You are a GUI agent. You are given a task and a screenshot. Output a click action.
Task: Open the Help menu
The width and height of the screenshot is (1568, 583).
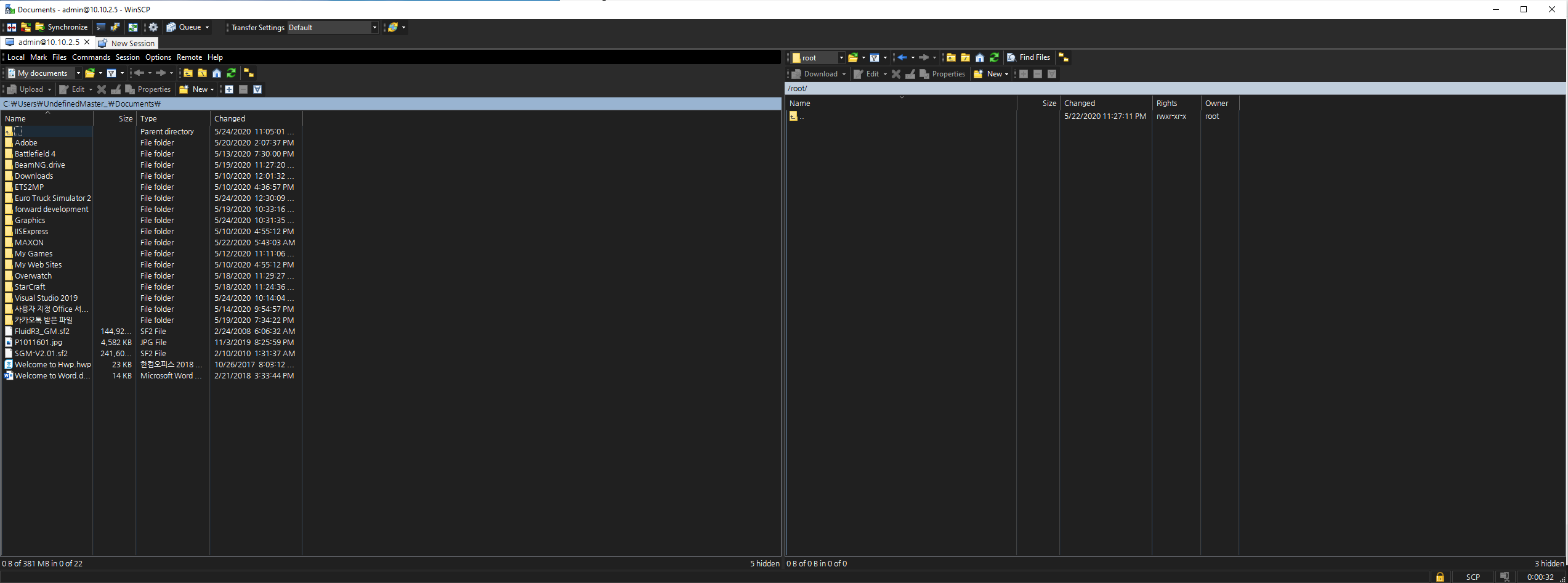215,57
